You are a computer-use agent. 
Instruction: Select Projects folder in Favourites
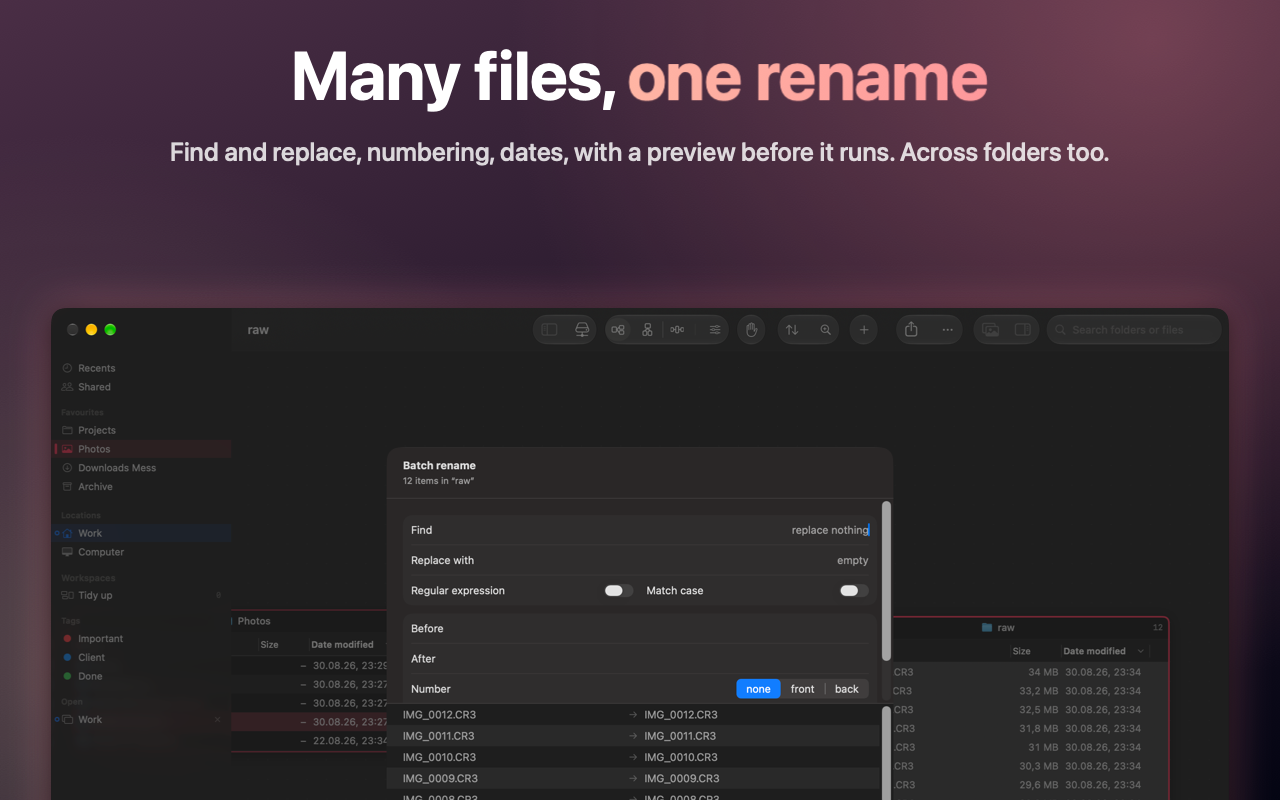142,430
